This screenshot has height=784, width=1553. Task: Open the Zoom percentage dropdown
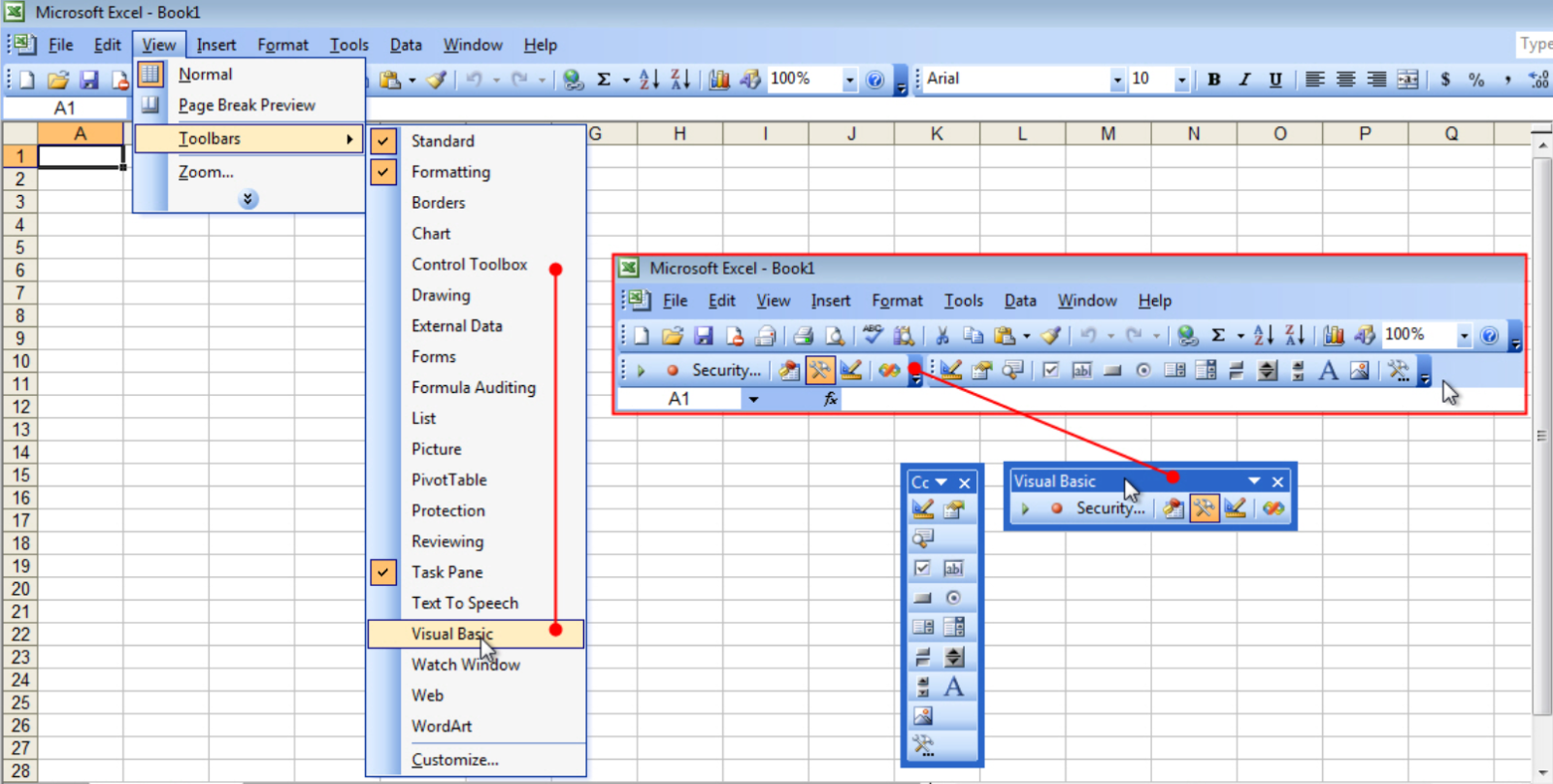tap(850, 80)
